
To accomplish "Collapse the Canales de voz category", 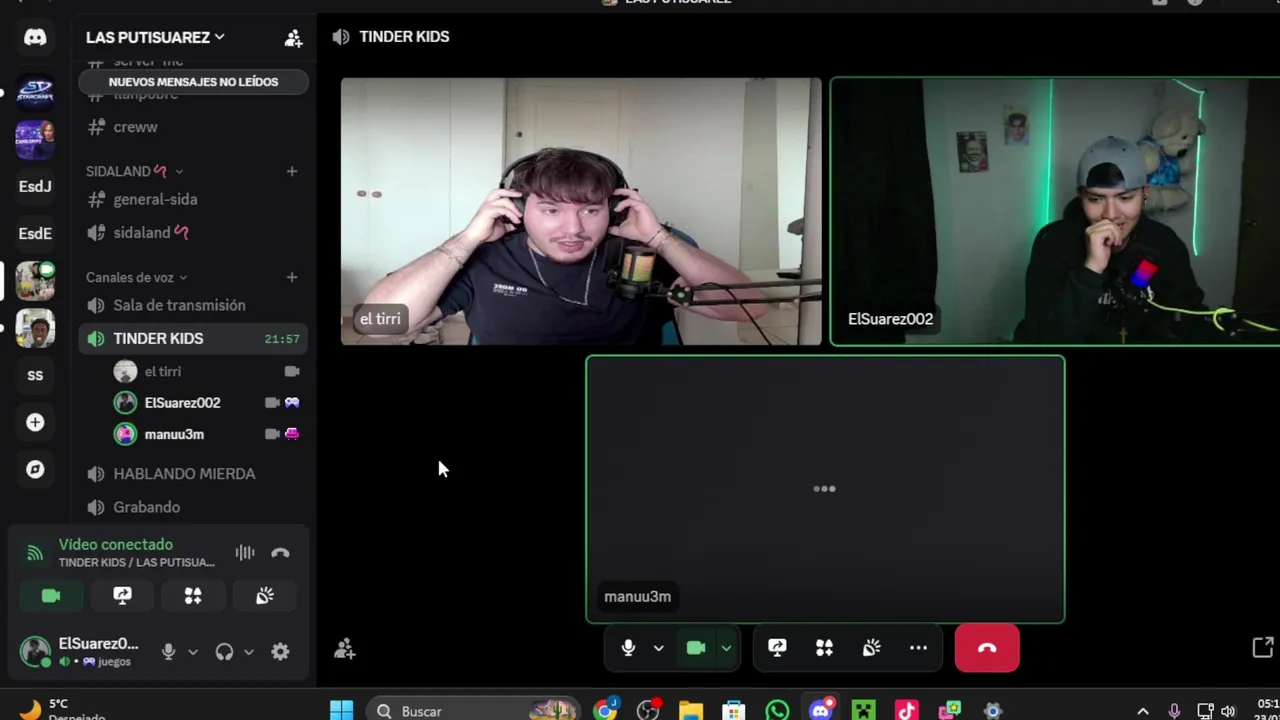I will pos(137,277).
